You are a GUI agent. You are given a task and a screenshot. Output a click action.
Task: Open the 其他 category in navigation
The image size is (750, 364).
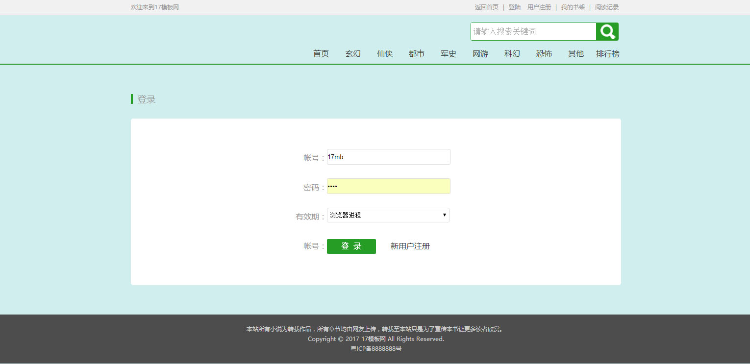click(575, 54)
